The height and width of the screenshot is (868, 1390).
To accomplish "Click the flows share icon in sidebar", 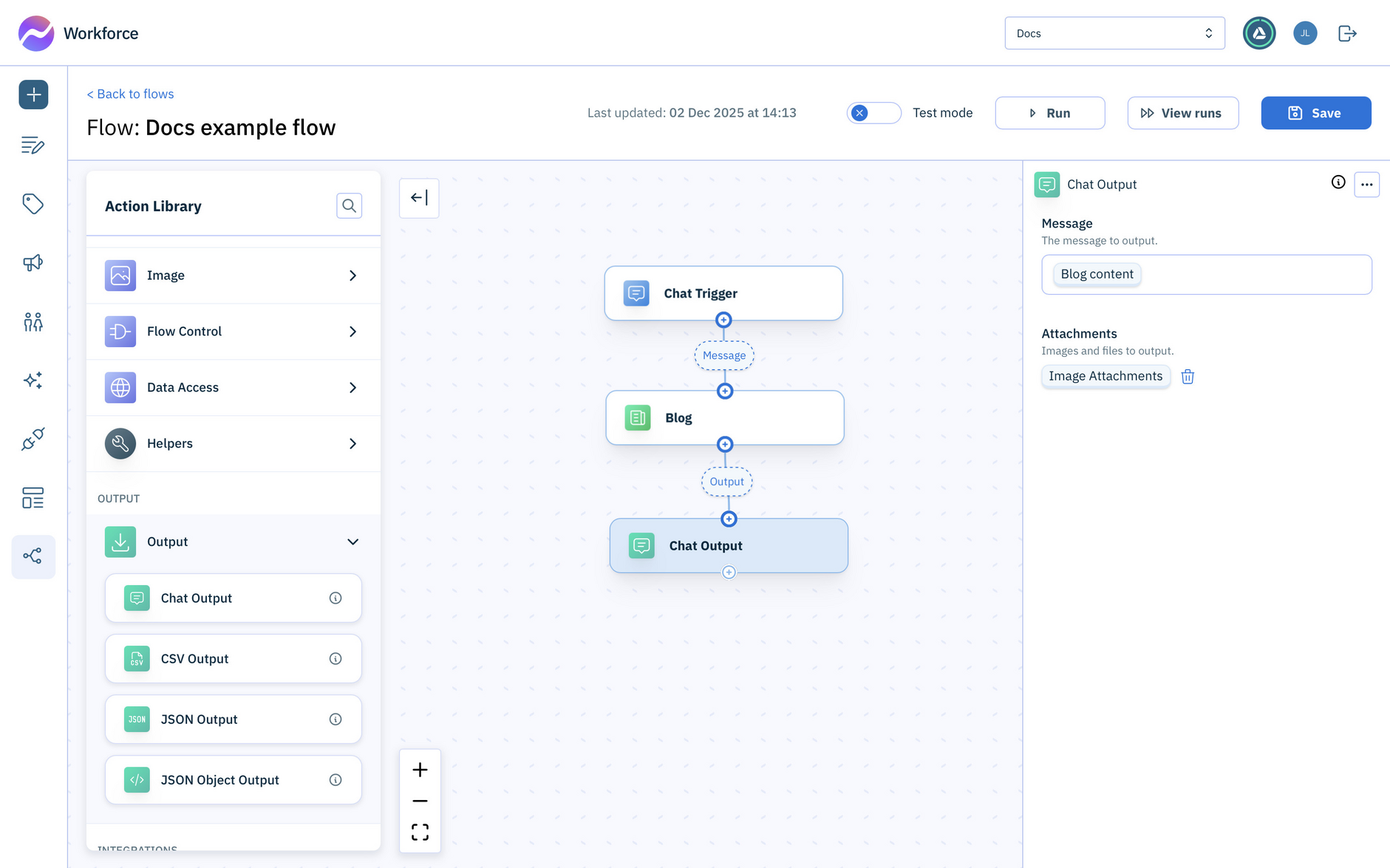I will [x=33, y=556].
